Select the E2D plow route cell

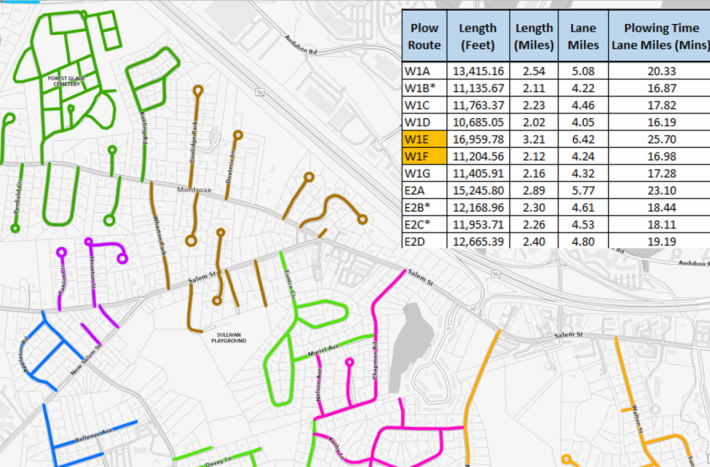coord(424,241)
